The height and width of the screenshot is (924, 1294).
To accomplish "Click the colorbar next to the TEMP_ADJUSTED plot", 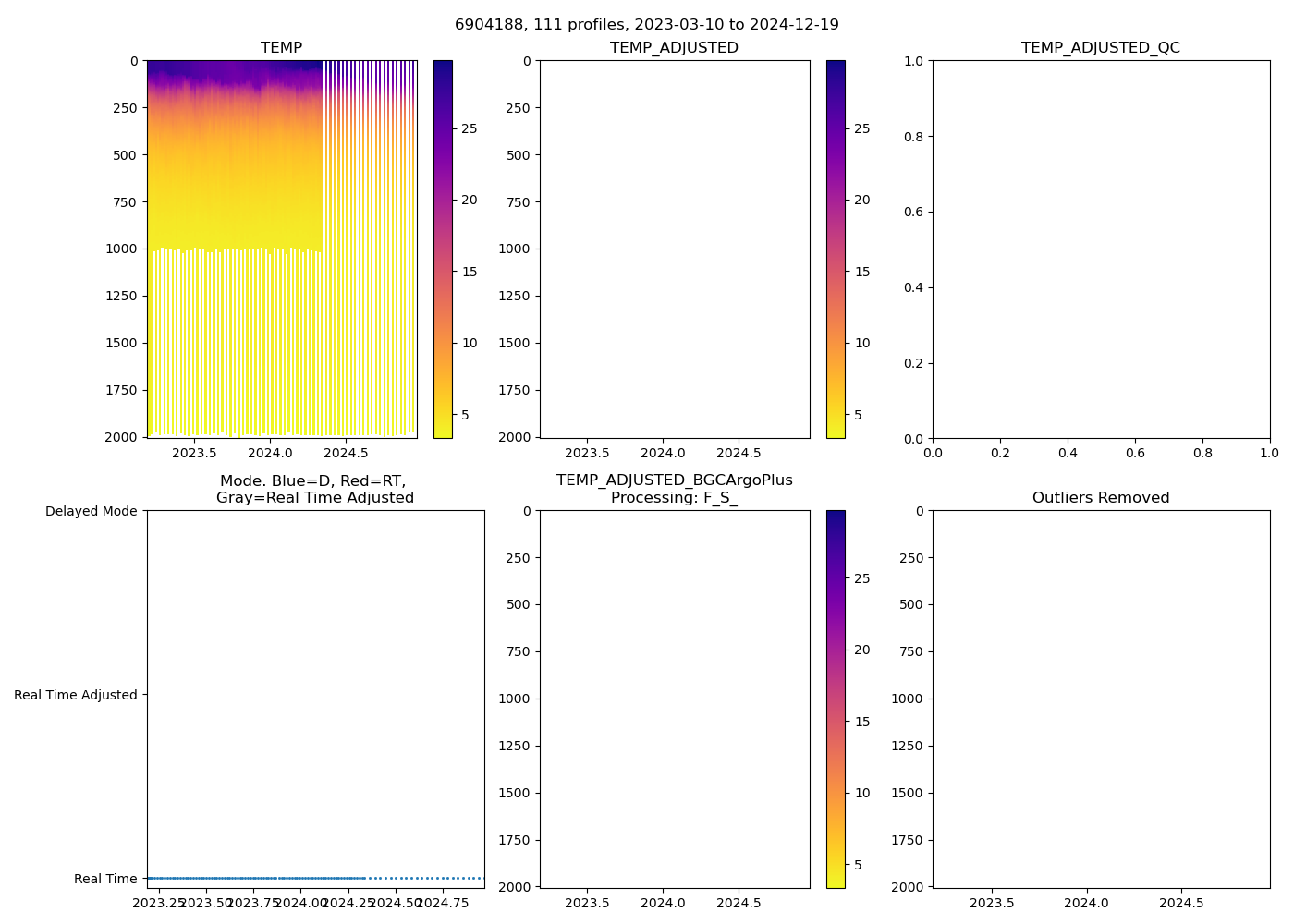I will 836,249.
